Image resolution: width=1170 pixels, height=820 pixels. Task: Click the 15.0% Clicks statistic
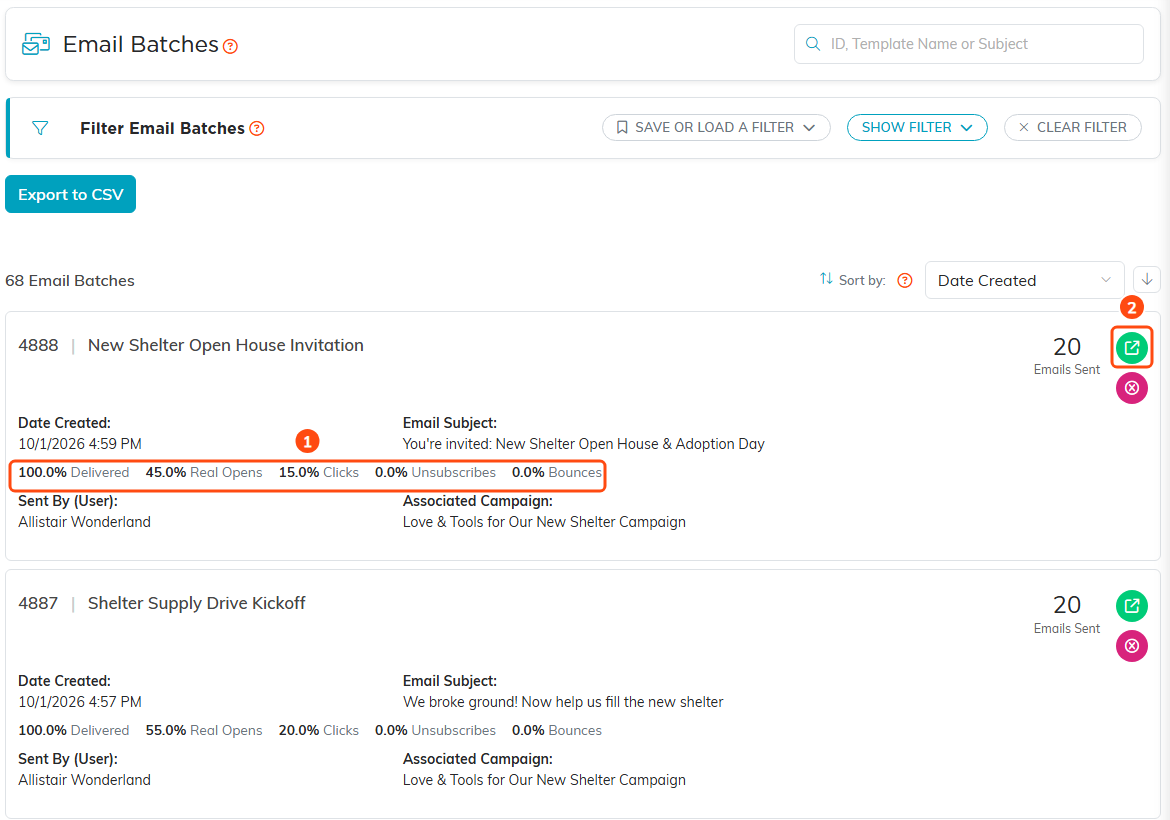(319, 472)
